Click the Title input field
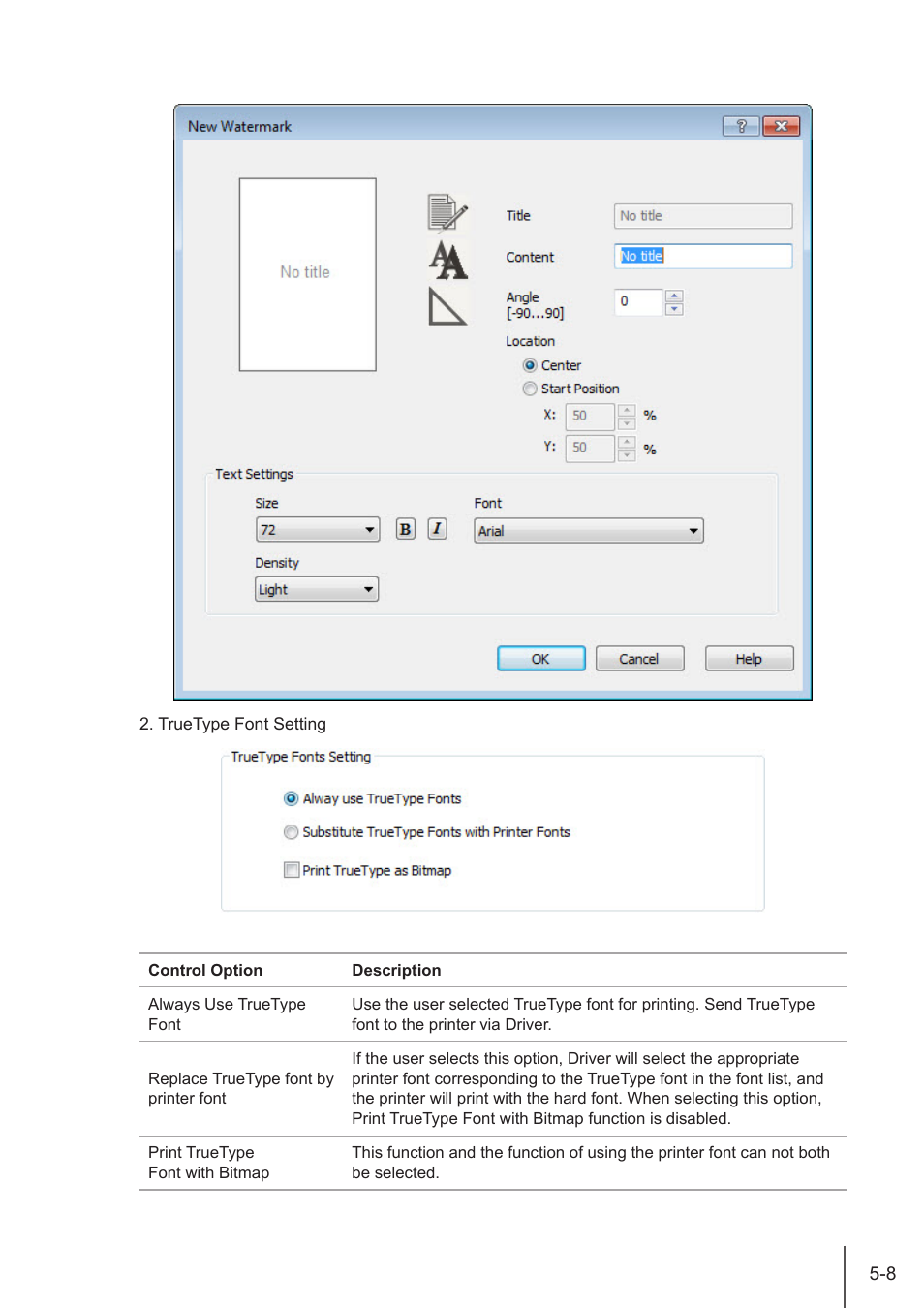924x1308 pixels. click(x=703, y=216)
